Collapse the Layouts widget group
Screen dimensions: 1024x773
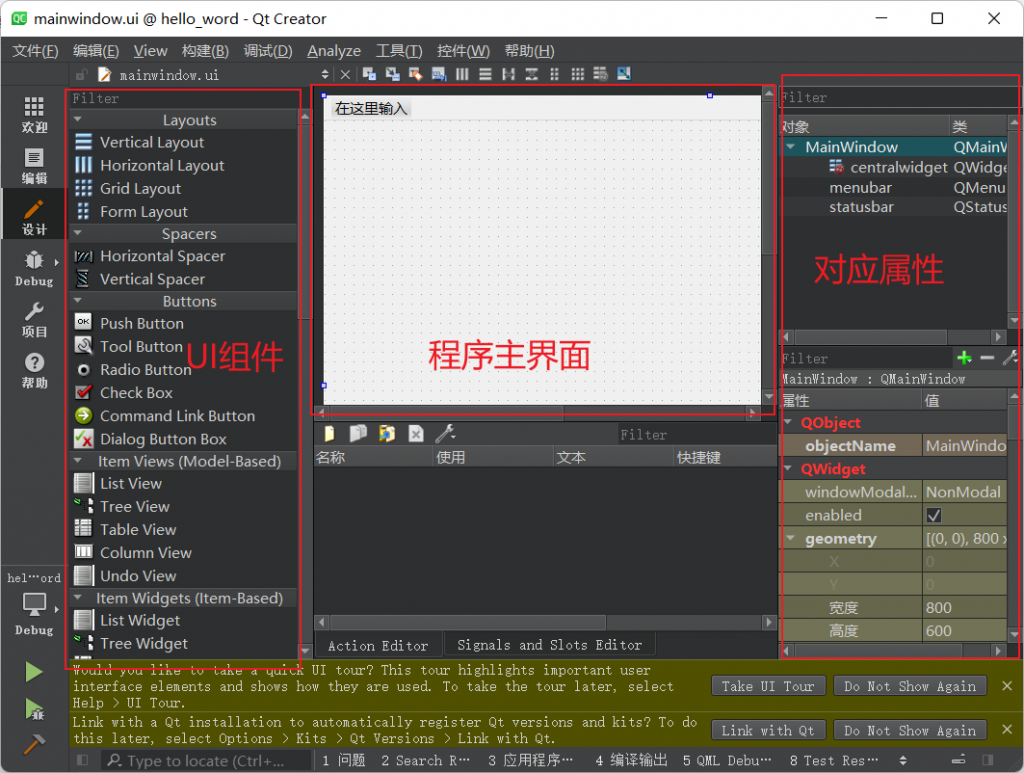pos(78,119)
